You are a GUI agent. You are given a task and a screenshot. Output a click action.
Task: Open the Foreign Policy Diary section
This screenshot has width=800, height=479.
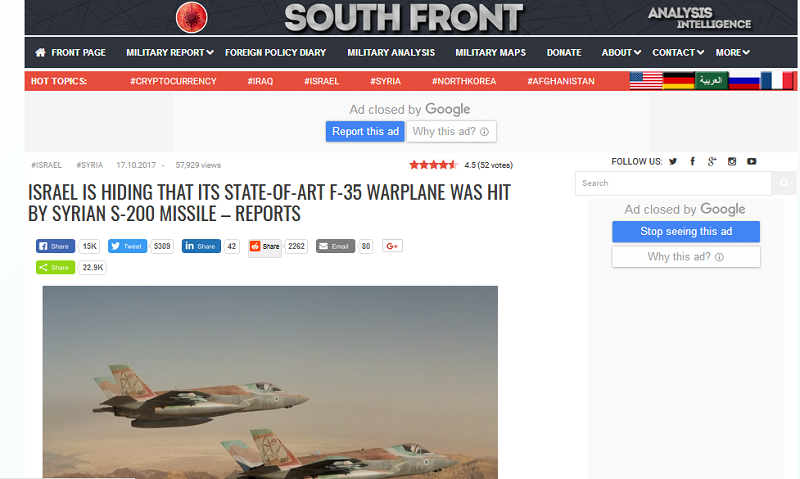276,53
